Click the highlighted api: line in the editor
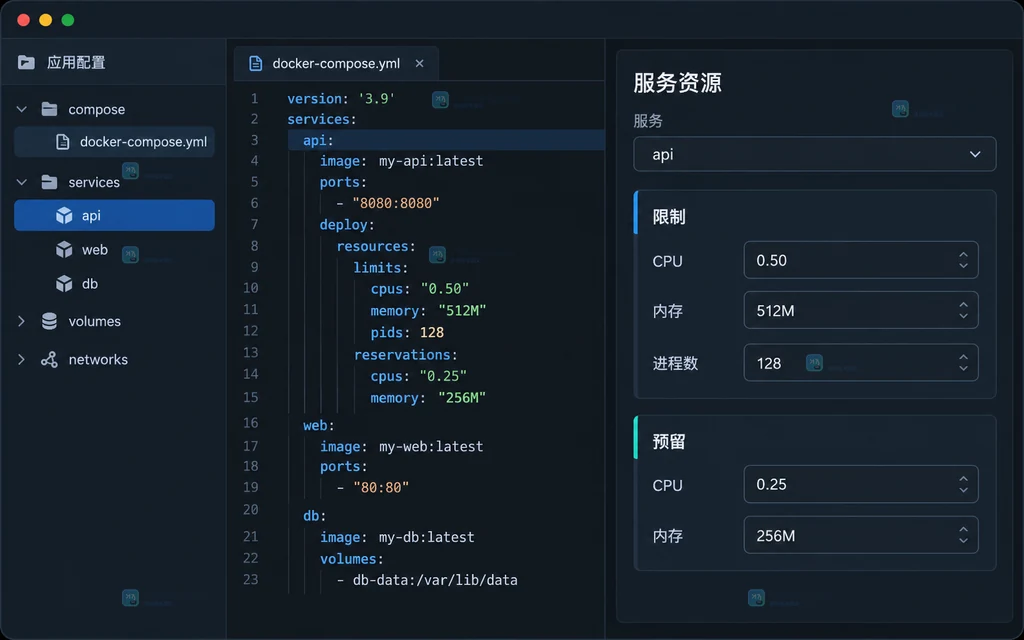Viewport: 1024px width, 640px height. click(446, 140)
